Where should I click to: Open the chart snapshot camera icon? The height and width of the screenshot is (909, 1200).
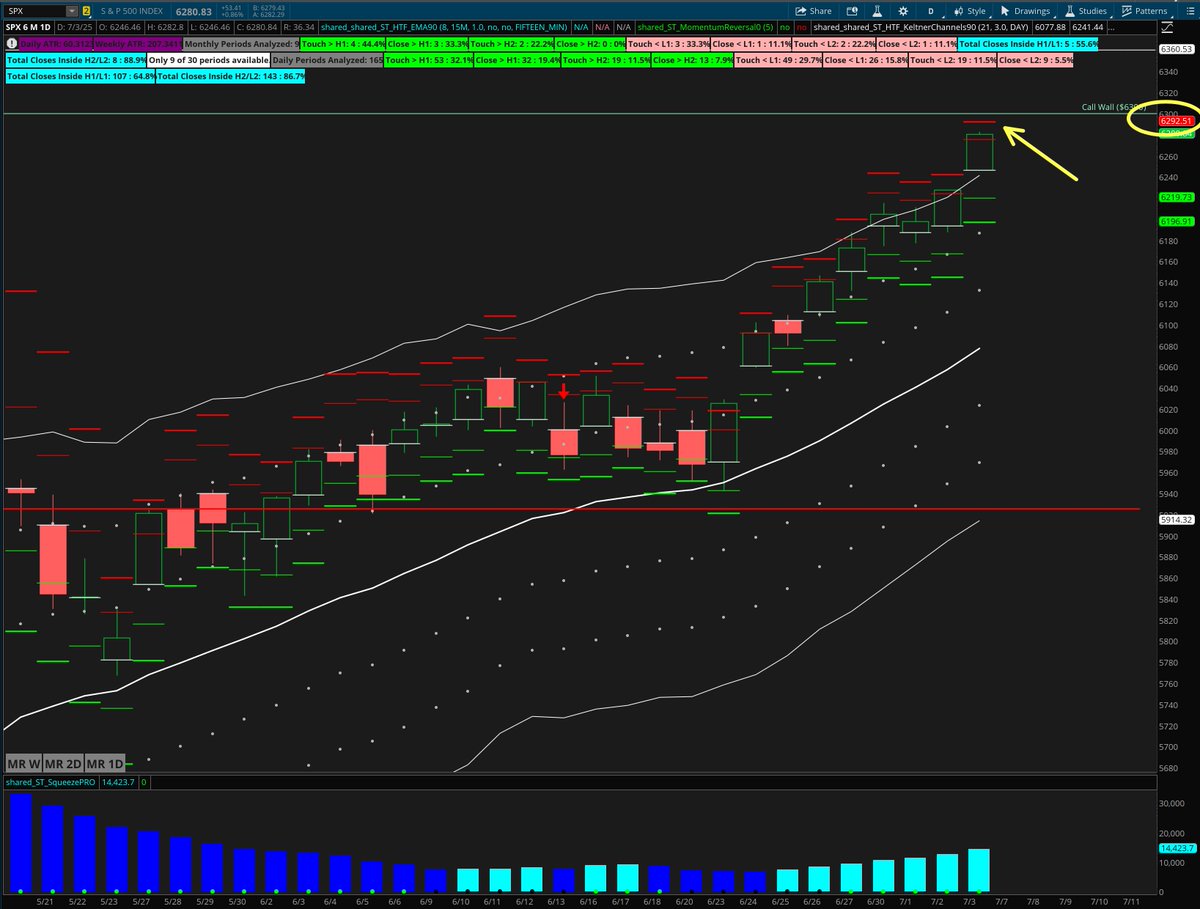point(851,11)
